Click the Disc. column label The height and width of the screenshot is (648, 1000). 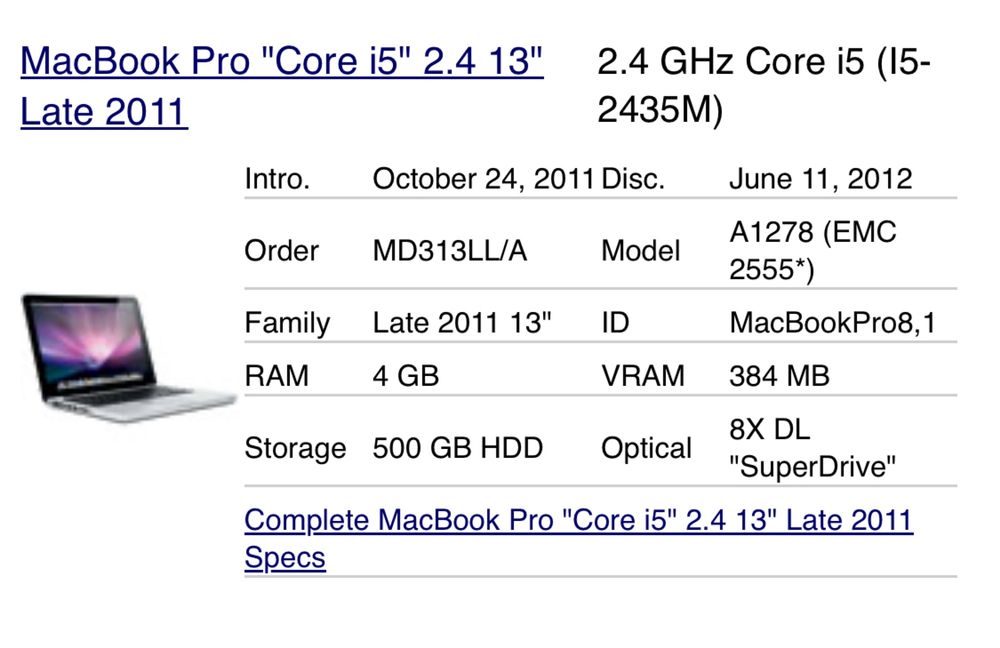point(632,179)
